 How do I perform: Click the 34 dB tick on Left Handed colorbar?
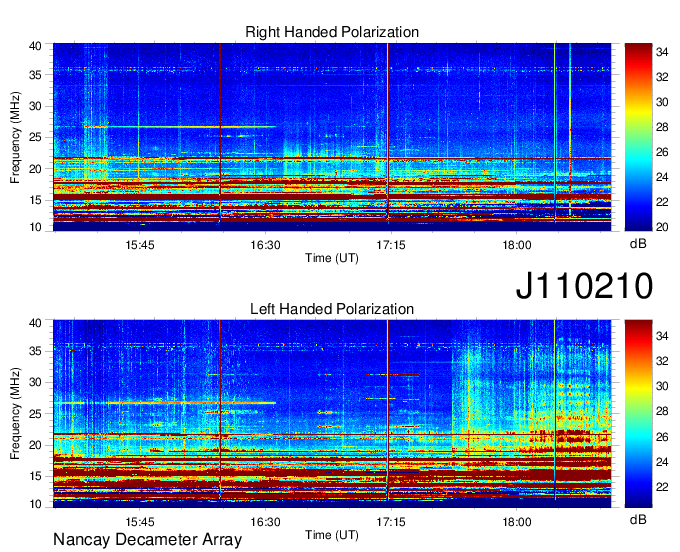point(662,336)
